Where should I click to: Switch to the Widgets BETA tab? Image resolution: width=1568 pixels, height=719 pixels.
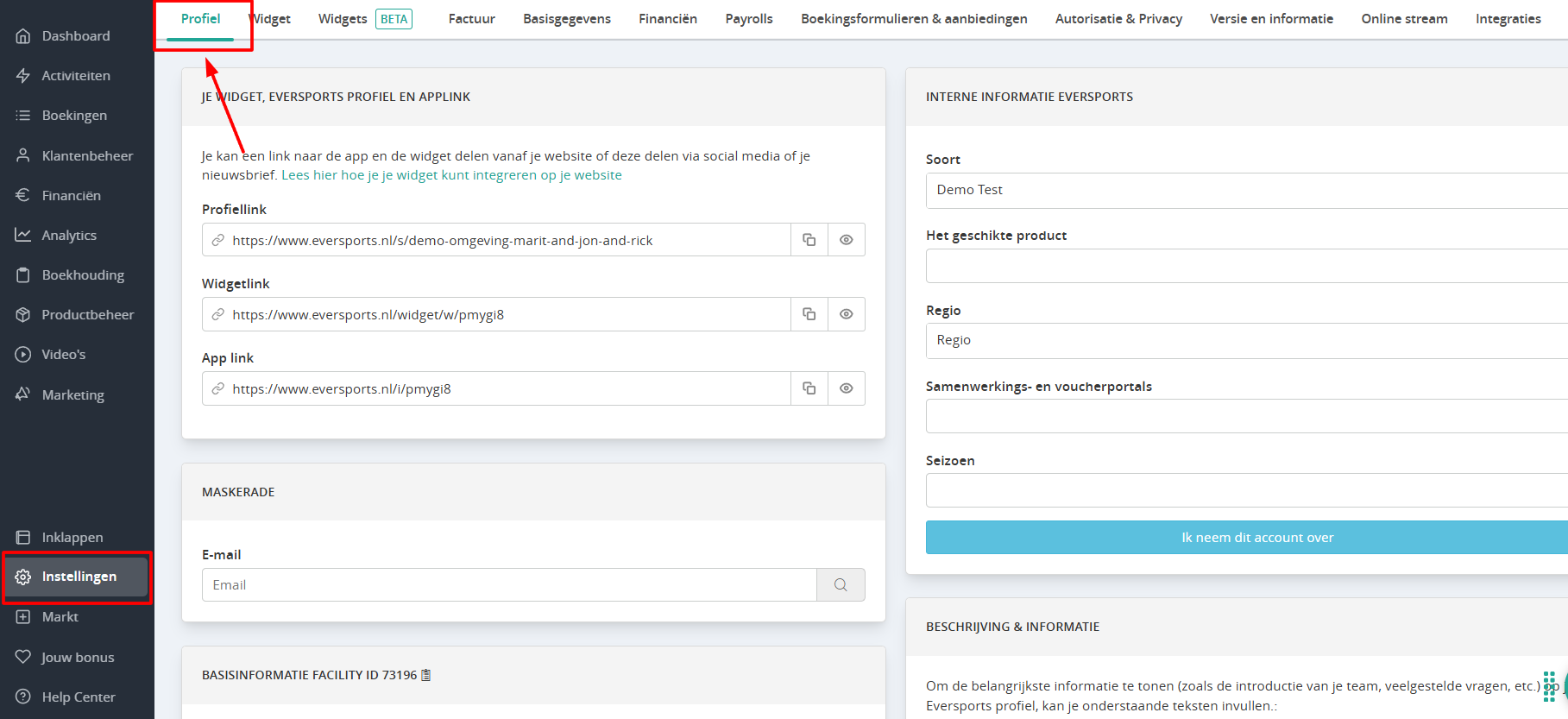click(365, 19)
